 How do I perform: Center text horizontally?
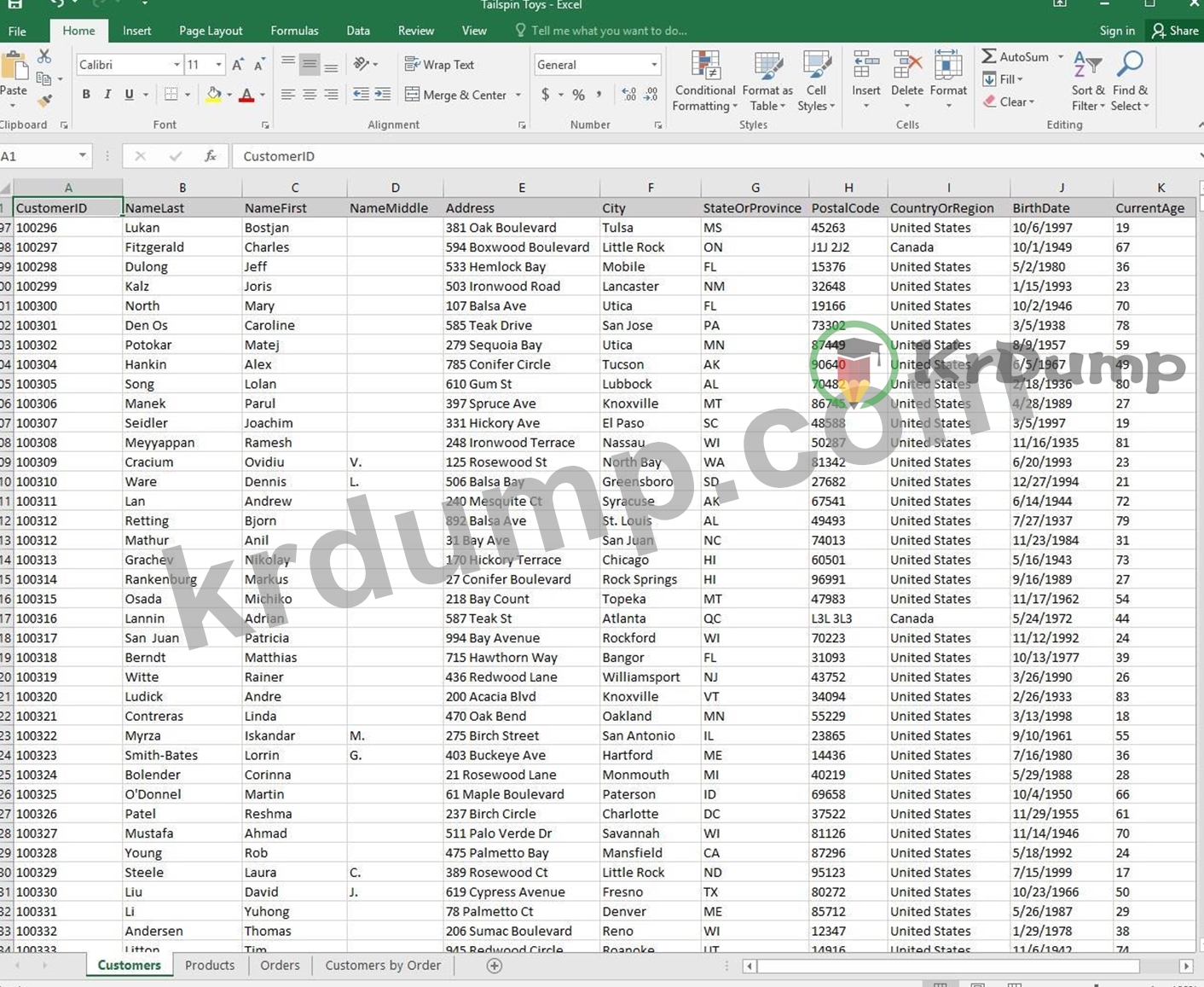[x=310, y=95]
